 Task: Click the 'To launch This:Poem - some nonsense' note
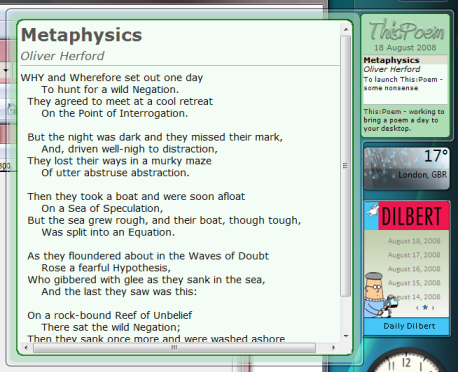tap(403, 84)
